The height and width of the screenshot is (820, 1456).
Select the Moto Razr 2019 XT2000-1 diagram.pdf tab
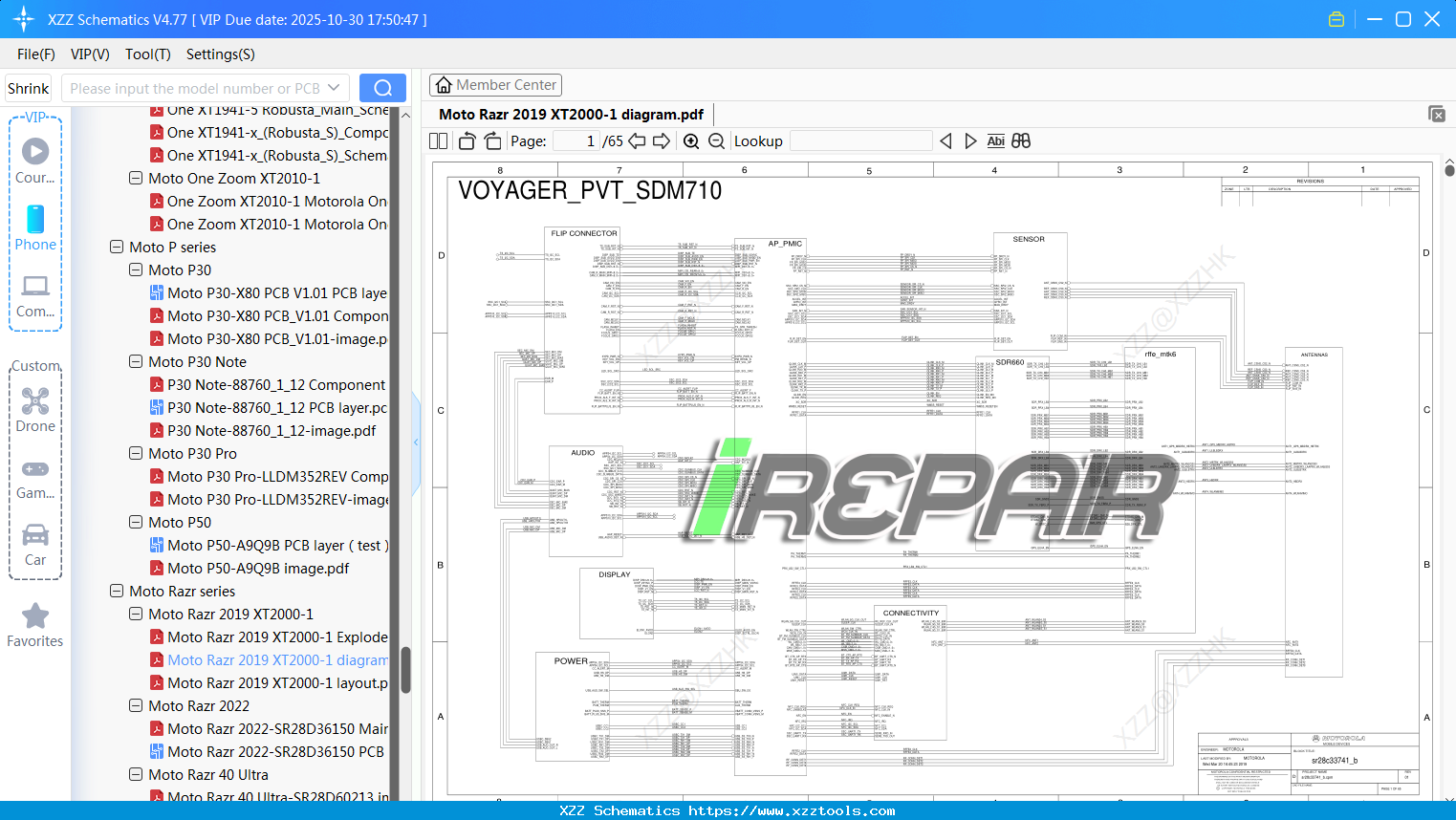point(571,115)
